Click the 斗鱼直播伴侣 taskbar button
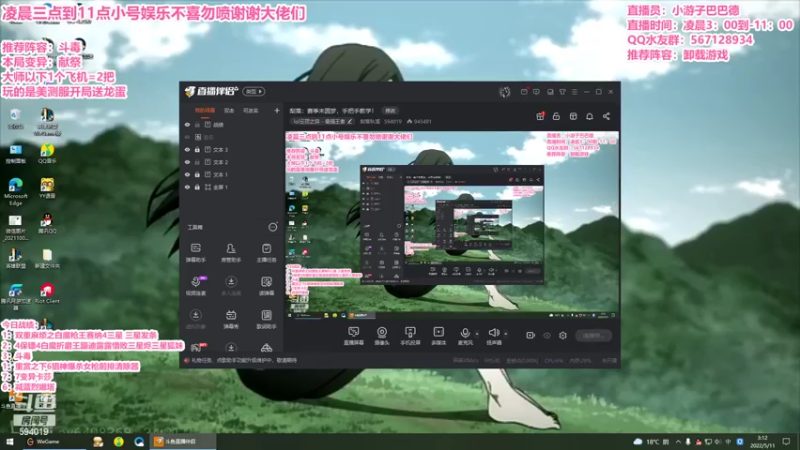800x450 pixels. (x=183, y=441)
